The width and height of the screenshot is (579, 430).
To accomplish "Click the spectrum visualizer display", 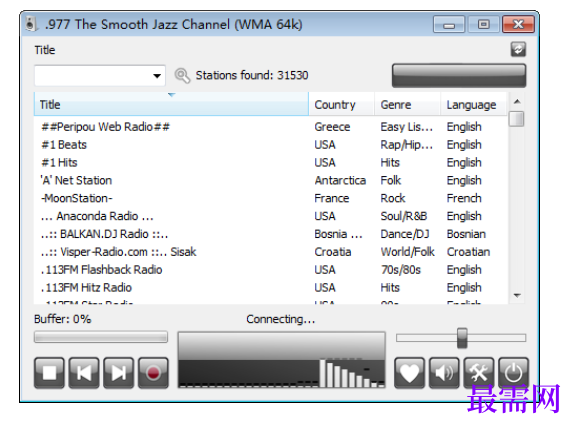I will click(281, 359).
